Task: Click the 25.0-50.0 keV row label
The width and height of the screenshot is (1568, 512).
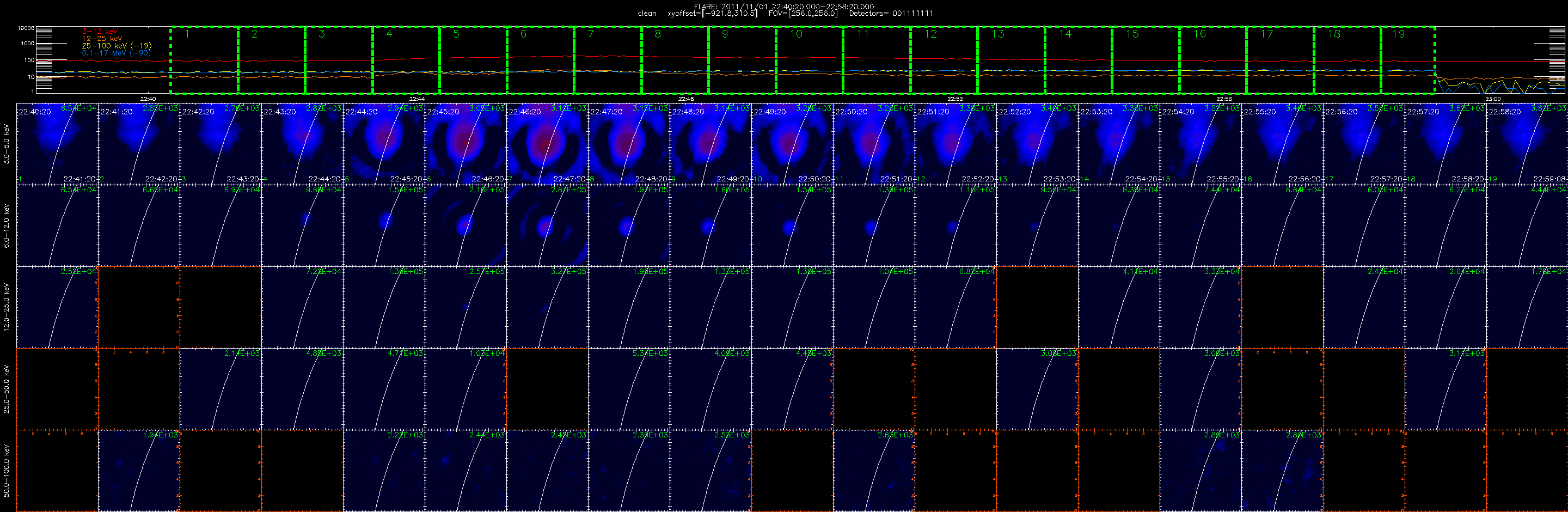Action: point(7,389)
